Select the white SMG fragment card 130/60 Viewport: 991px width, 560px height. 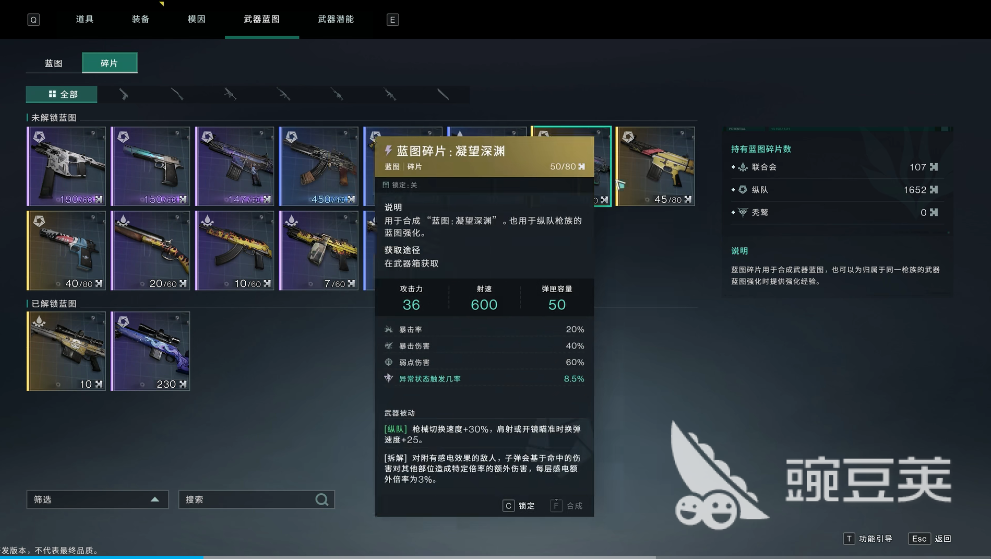66,166
